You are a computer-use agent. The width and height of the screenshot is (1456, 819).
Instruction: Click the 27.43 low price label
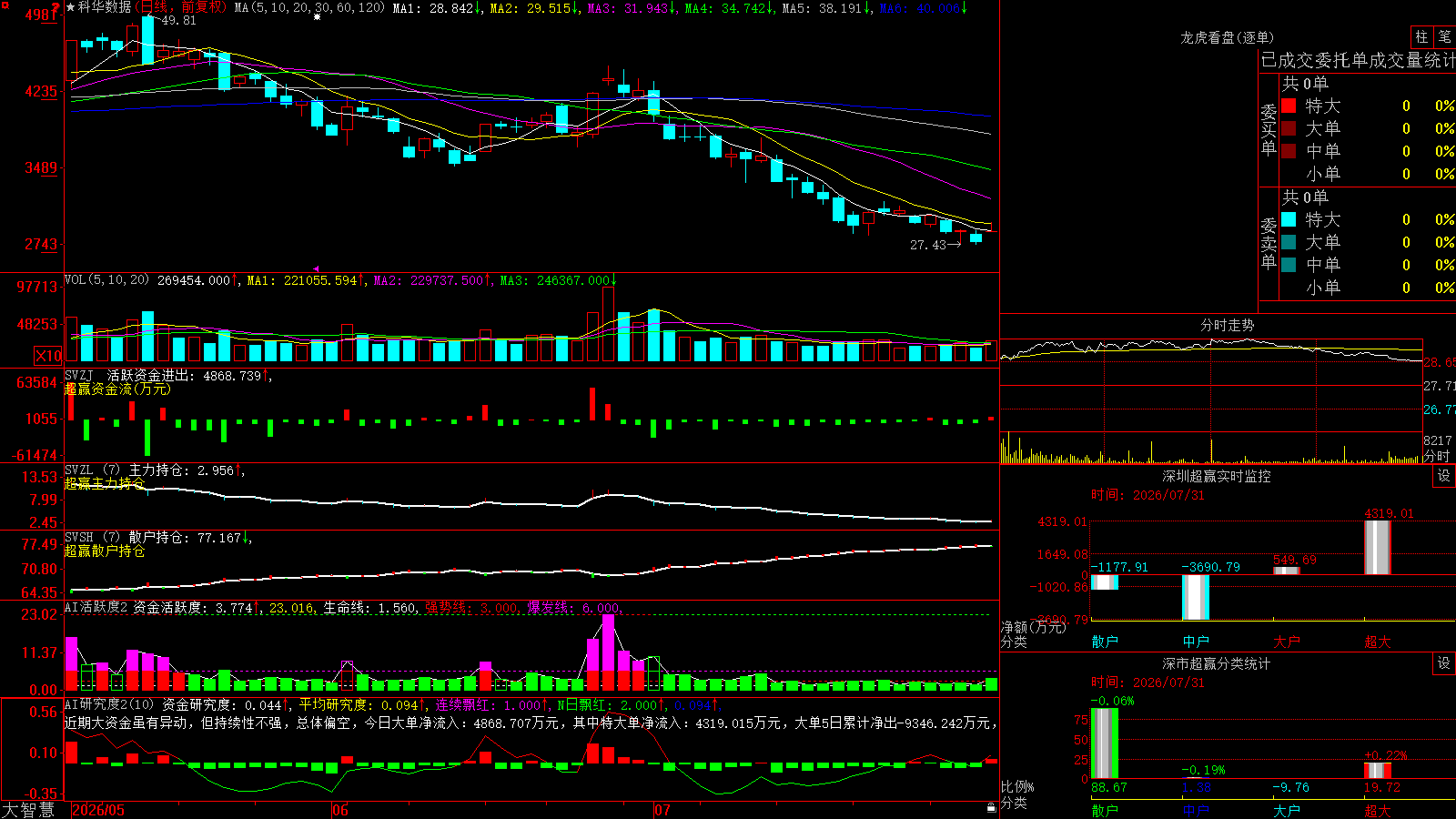coord(928,245)
